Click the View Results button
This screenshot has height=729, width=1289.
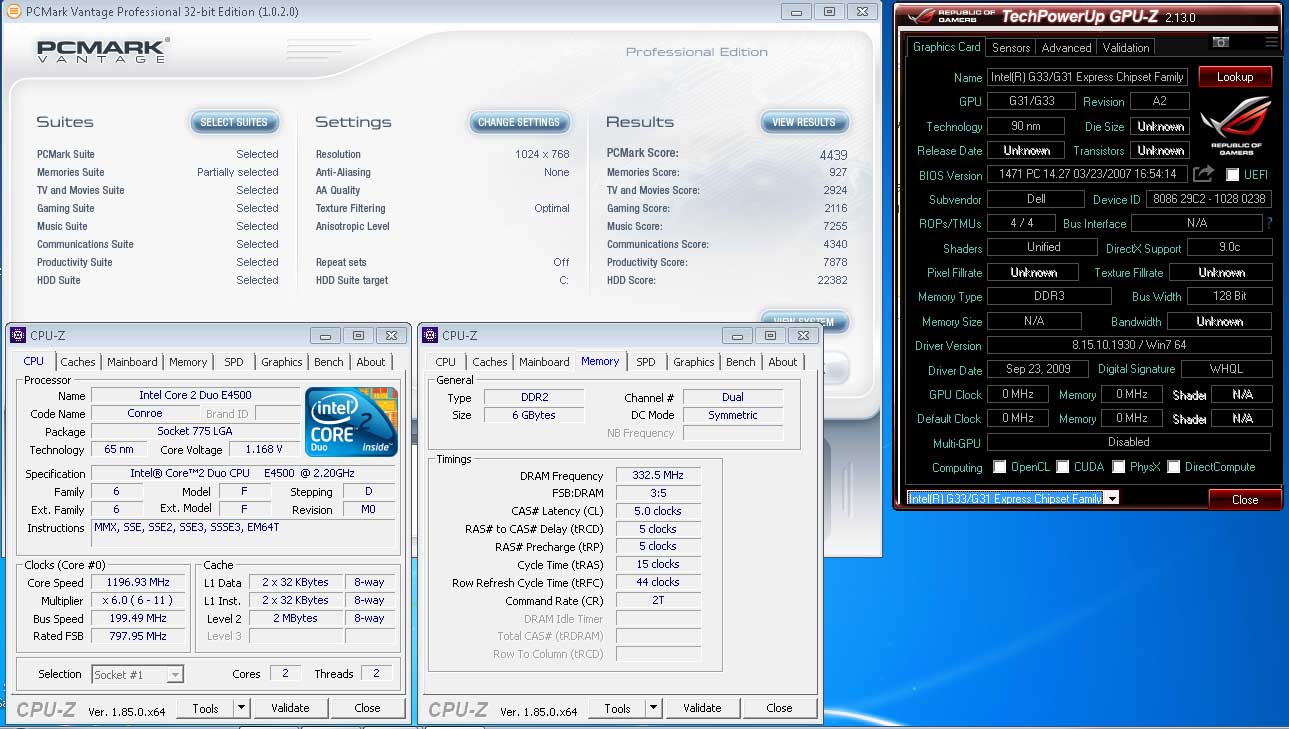coord(804,122)
